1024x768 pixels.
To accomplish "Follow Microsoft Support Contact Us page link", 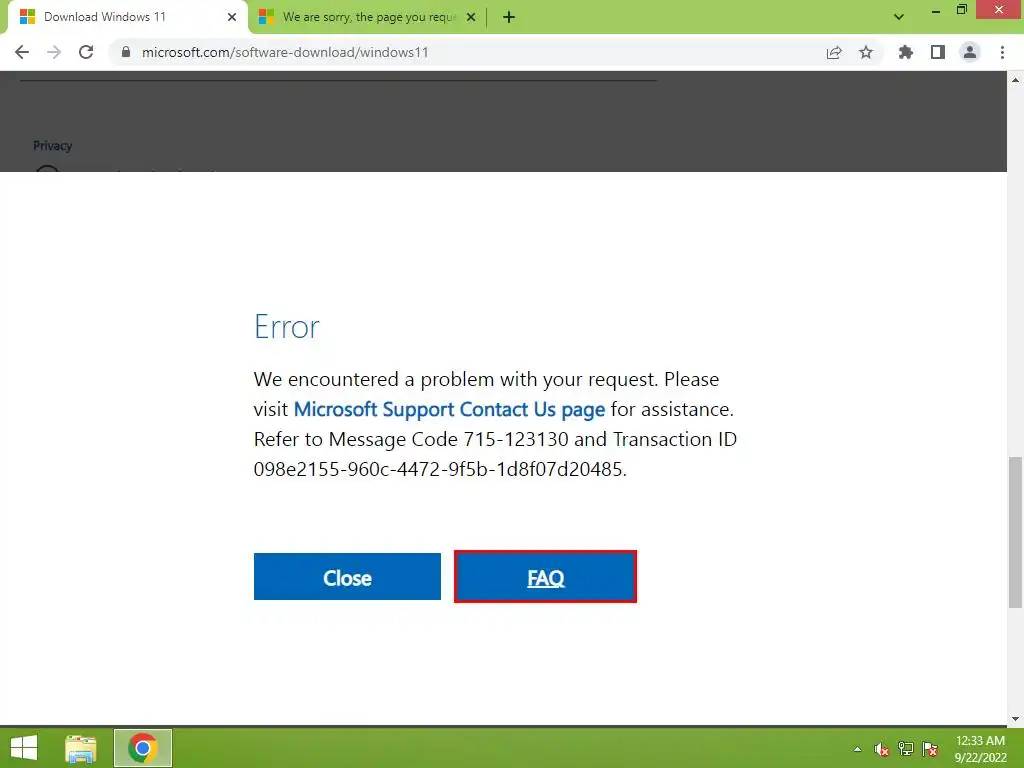I will (449, 409).
